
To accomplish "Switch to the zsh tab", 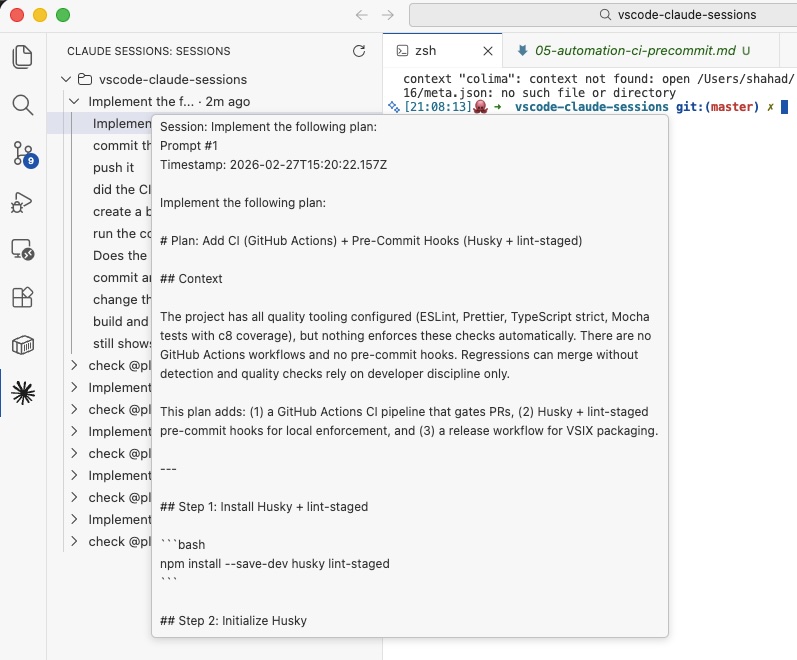I will pos(442,50).
